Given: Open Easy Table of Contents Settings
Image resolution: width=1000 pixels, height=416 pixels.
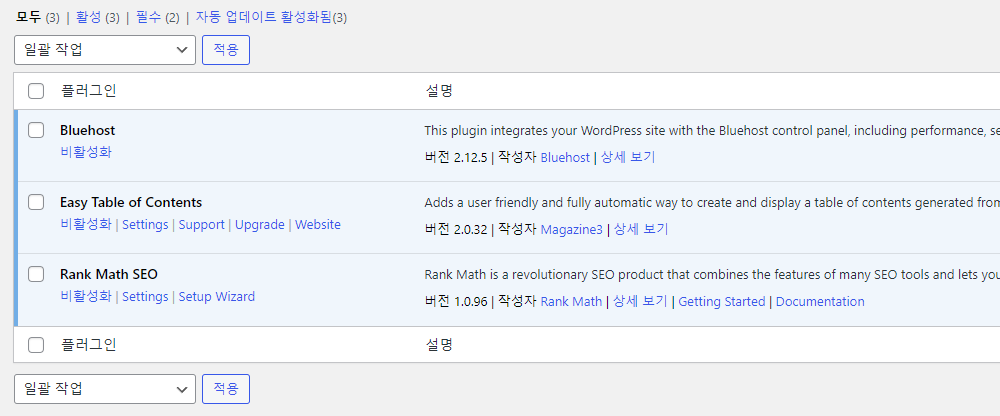Looking at the screenshot, I should point(145,225).
